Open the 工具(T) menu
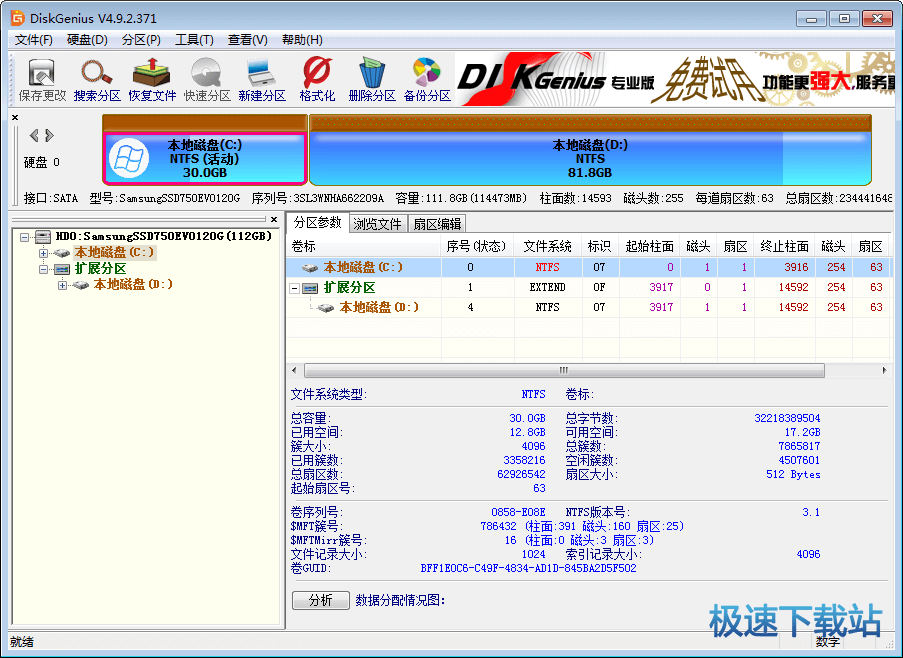 coord(194,40)
